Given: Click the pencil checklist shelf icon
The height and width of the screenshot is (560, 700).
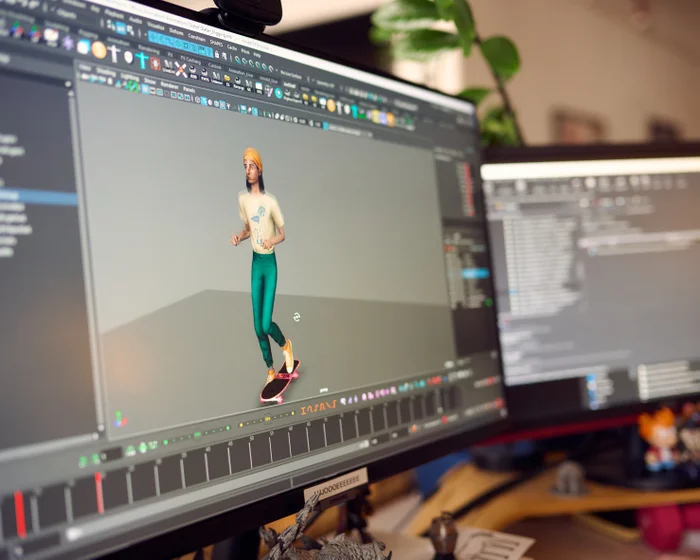Looking at the screenshot, I should [x=269, y=91].
